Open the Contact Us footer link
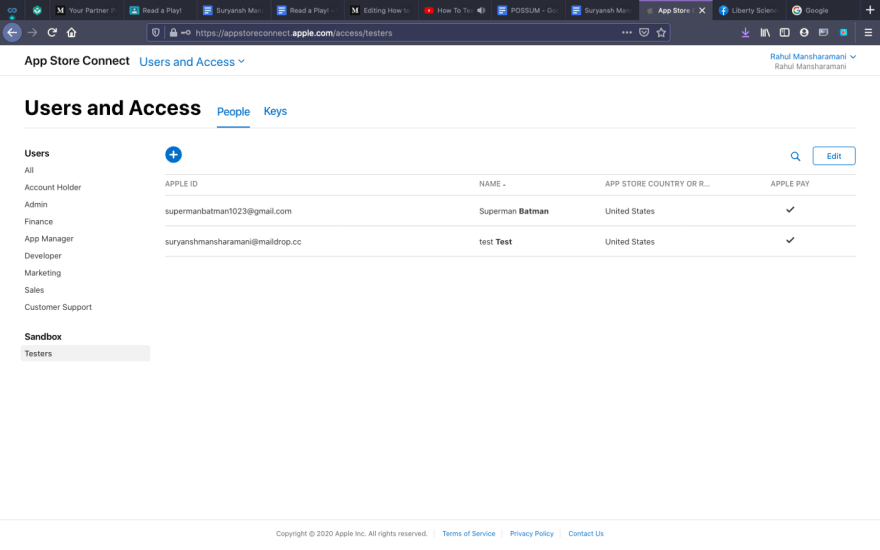The height and width of the screenshot is (550, 880). (x=586, y=534)
